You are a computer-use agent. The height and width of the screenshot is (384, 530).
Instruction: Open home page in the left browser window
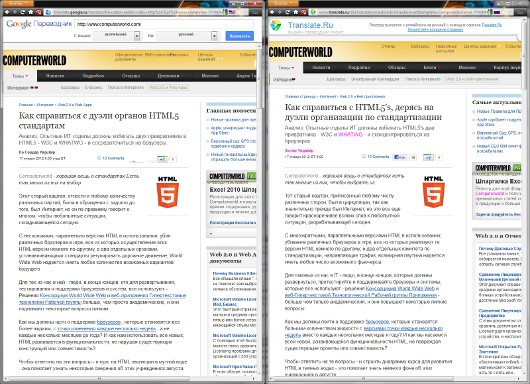[31, 12]
